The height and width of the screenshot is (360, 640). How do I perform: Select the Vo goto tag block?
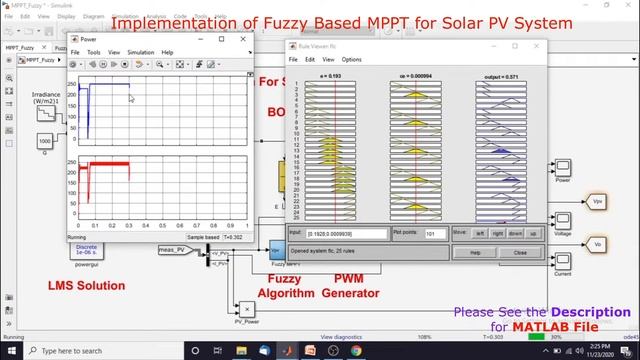tap(596, 244)
